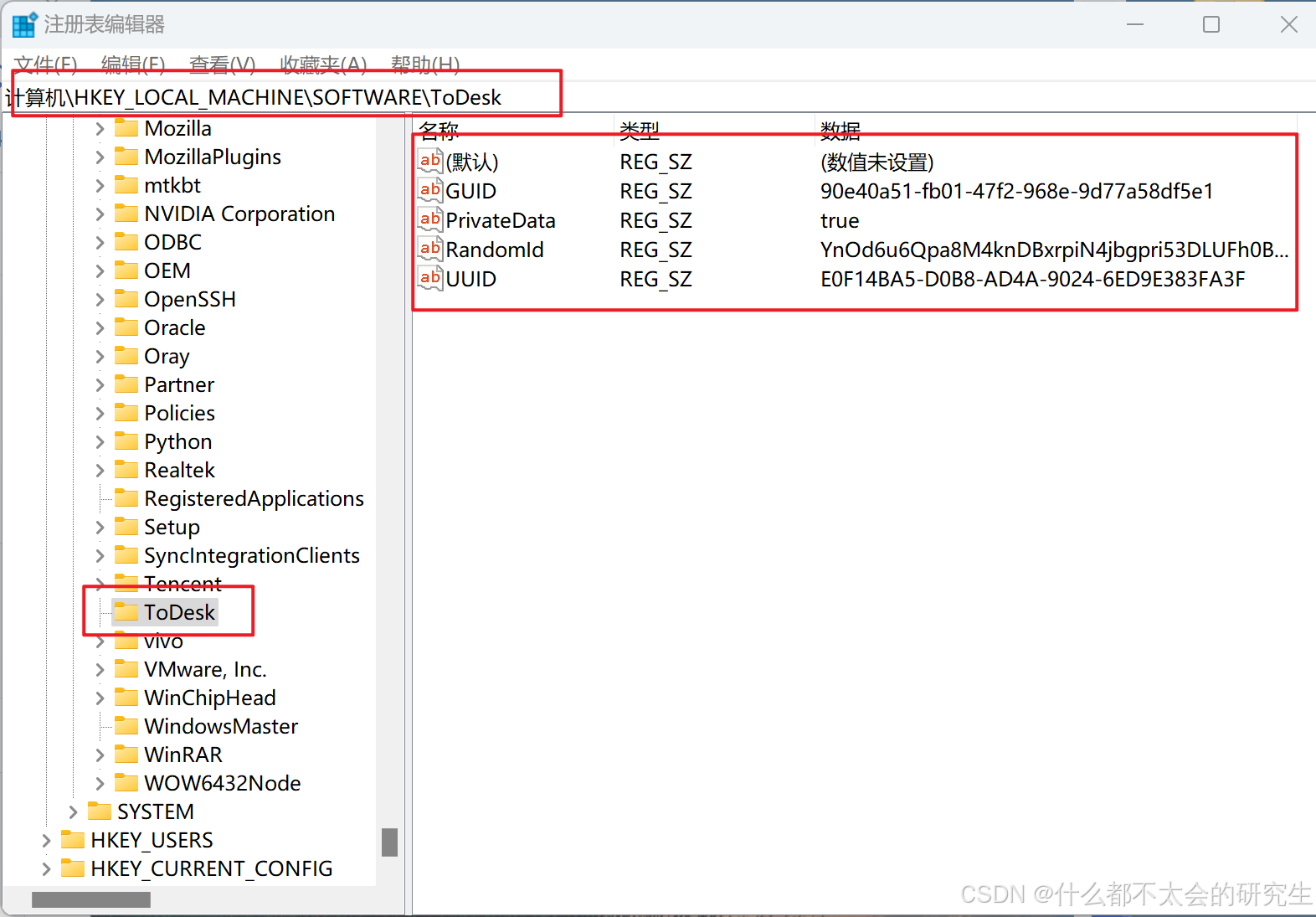The image size is (1316, 917).
Task: Select the WinChipHead key label
Action: pos(210,698)
